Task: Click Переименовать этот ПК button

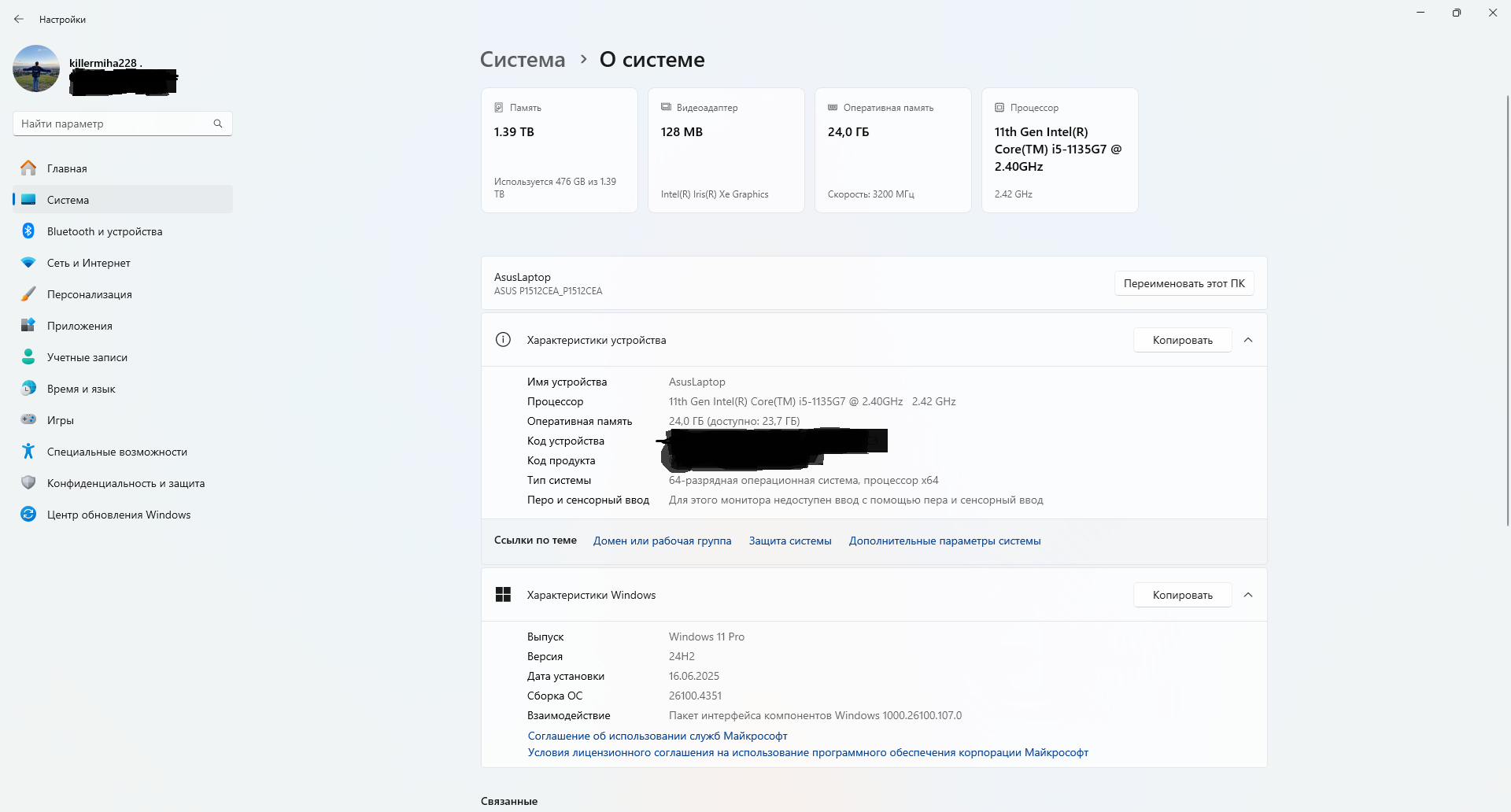Action: pyautogui.click(x=1184, y=283)
